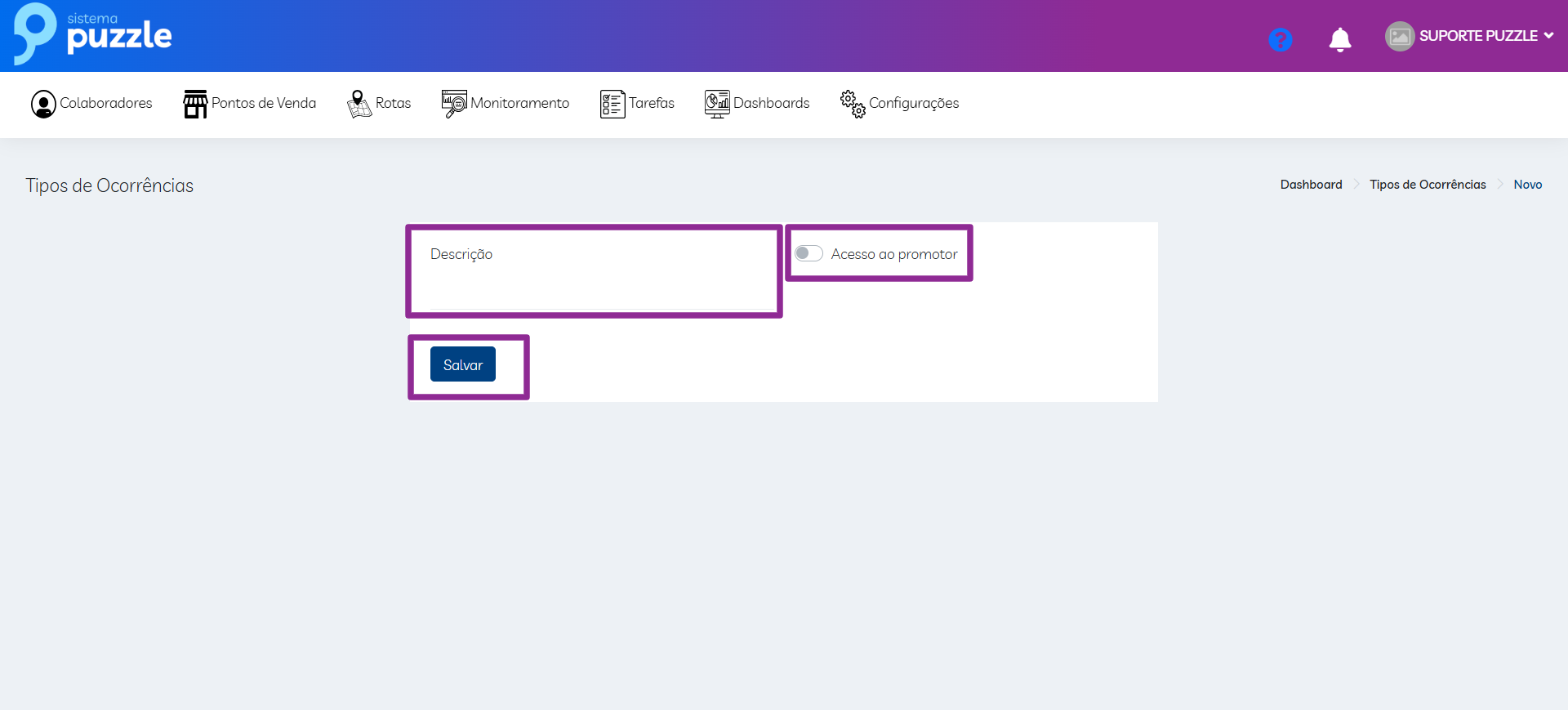Open the help question mark icon
1568x710 pixels.
click(1280, 39)
